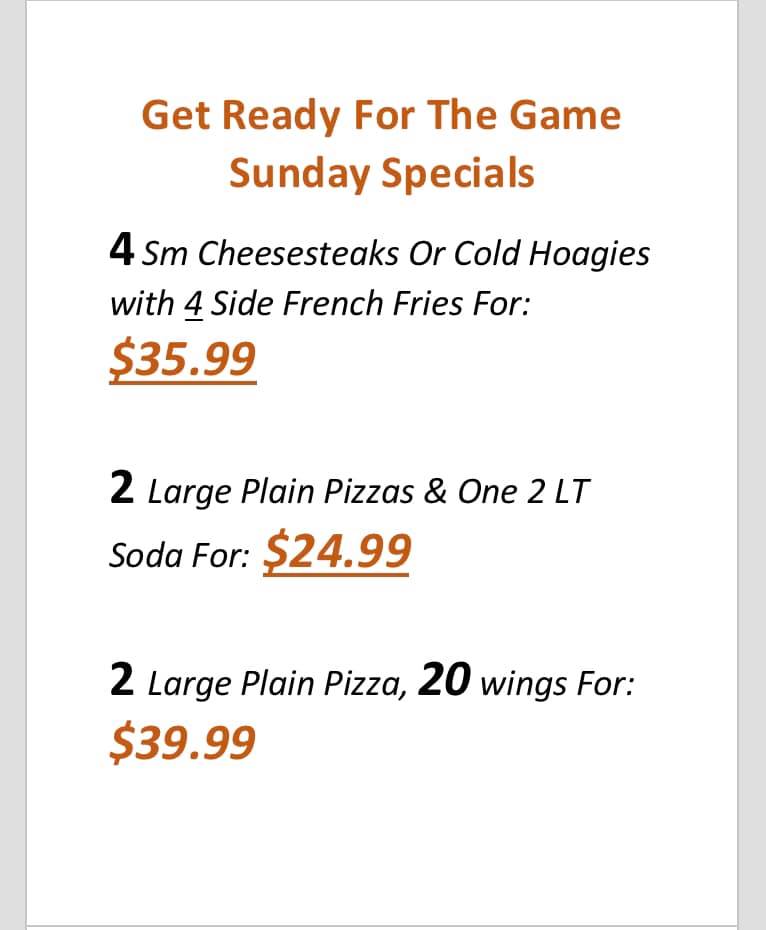This screenshot has width=766, height=930.
Task: Click the word "Cold" in the first special
Action: click(487, 254)
